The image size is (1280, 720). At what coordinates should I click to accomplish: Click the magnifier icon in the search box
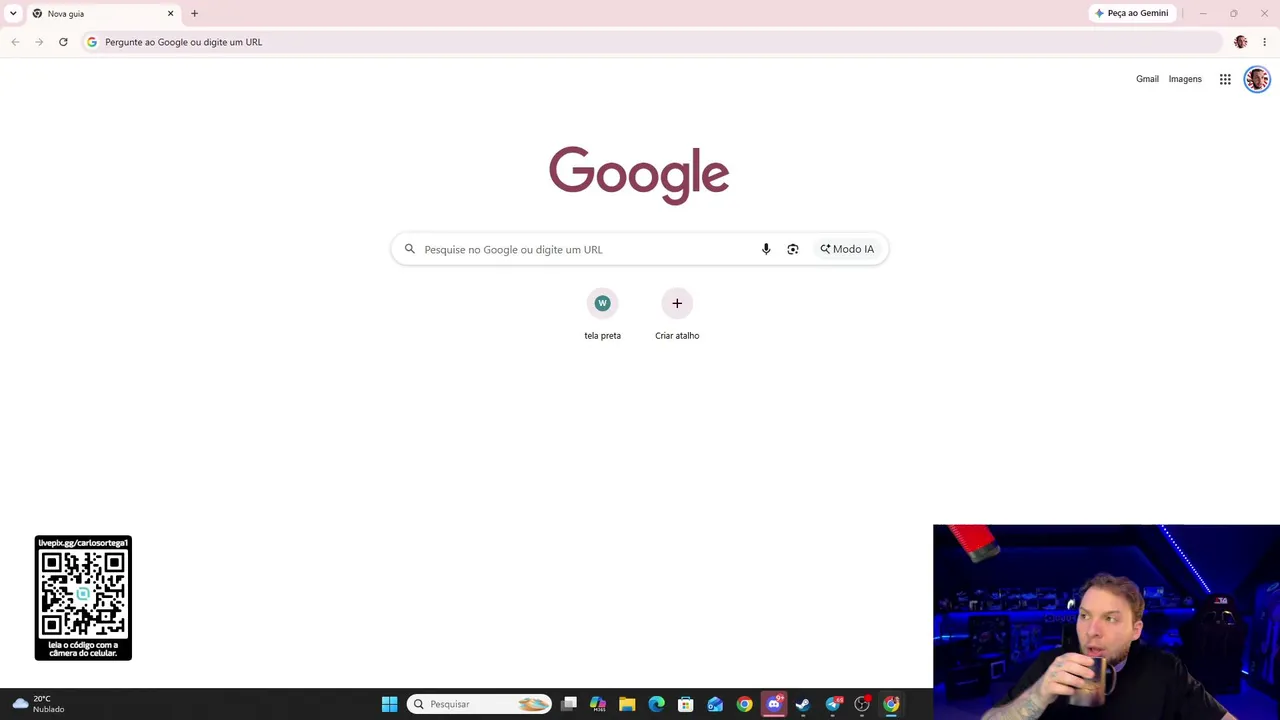pos(410,249)
